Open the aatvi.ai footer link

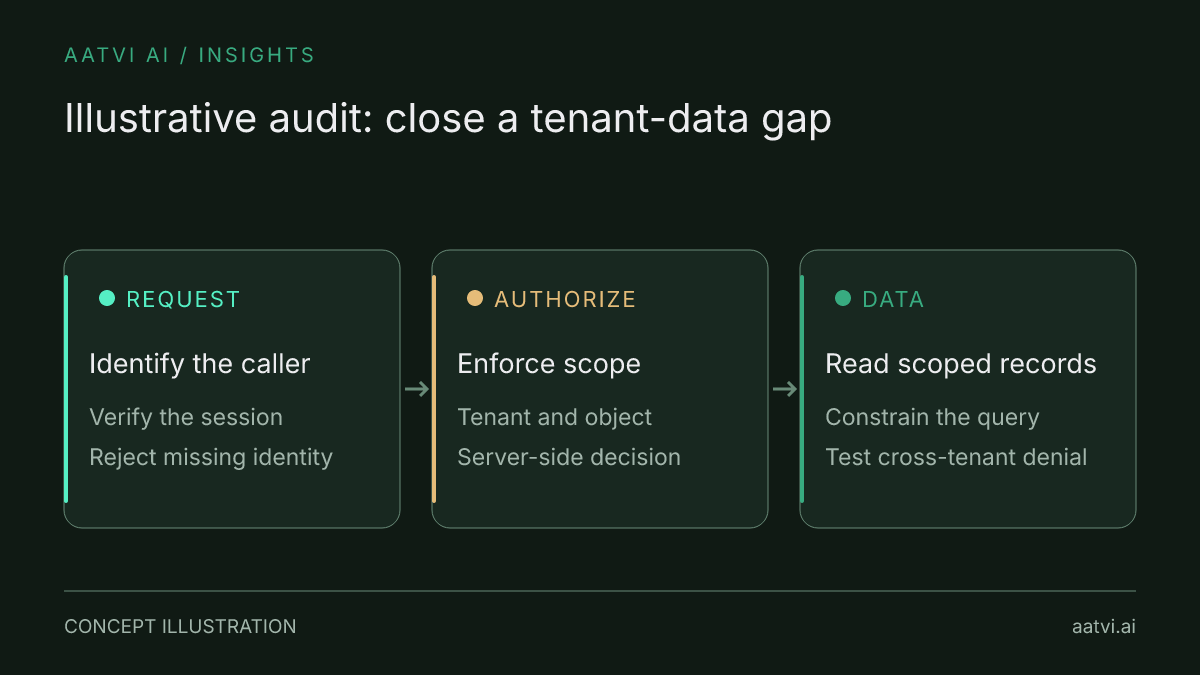click(x=1103, y=627)
